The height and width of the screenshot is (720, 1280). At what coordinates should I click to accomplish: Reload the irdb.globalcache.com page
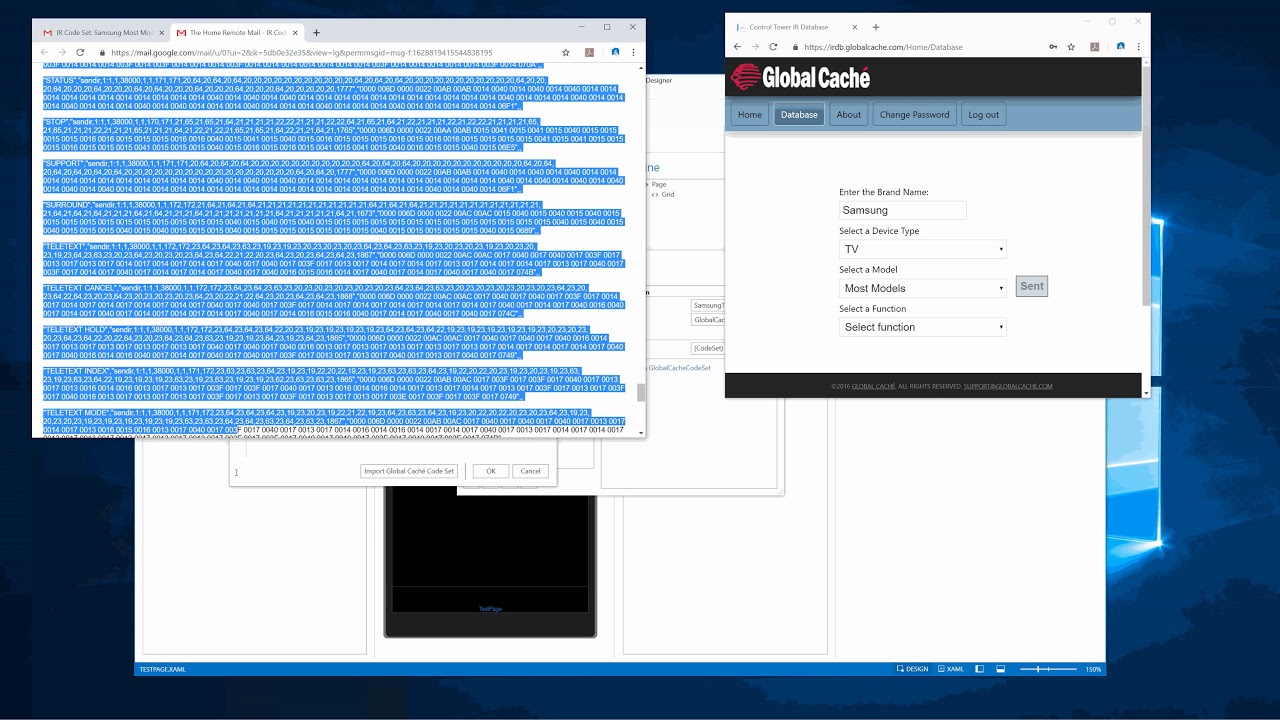click(x=773, y=46)
